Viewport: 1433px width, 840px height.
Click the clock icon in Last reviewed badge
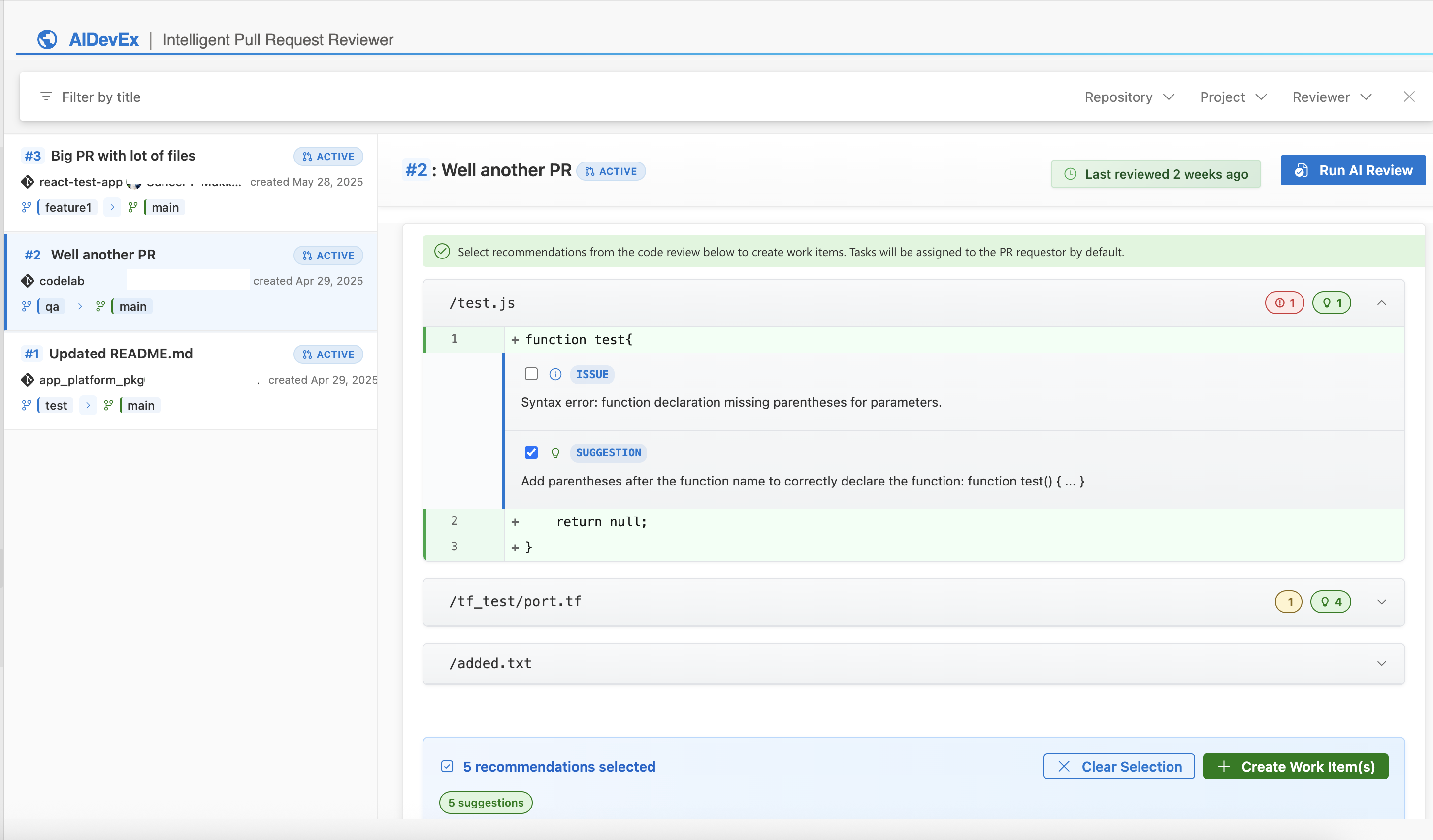pos(1072,174)
